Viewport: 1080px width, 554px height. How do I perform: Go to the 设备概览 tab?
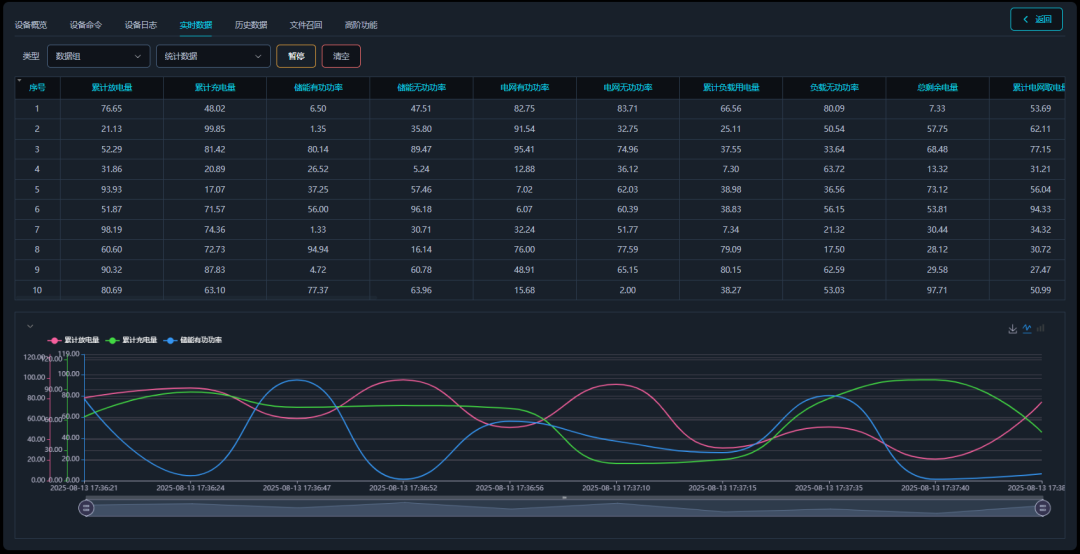click(31, 24)
